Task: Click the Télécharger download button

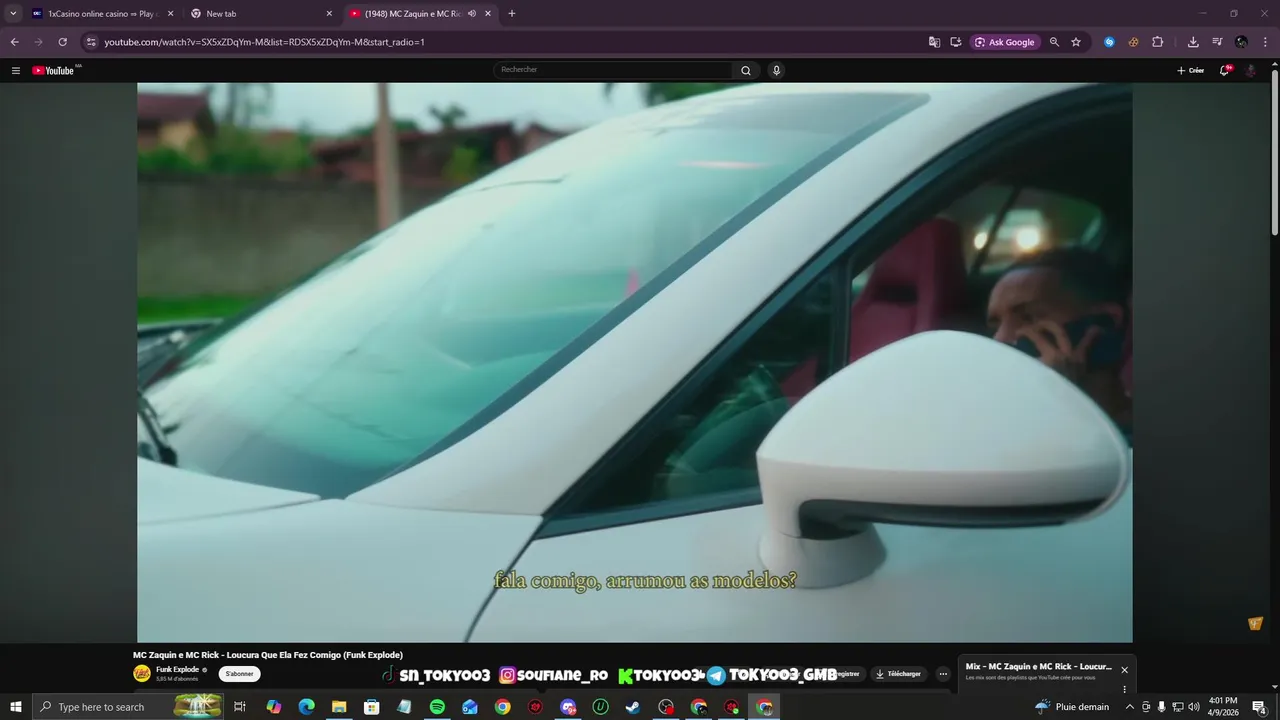Action: pos(898,674)
